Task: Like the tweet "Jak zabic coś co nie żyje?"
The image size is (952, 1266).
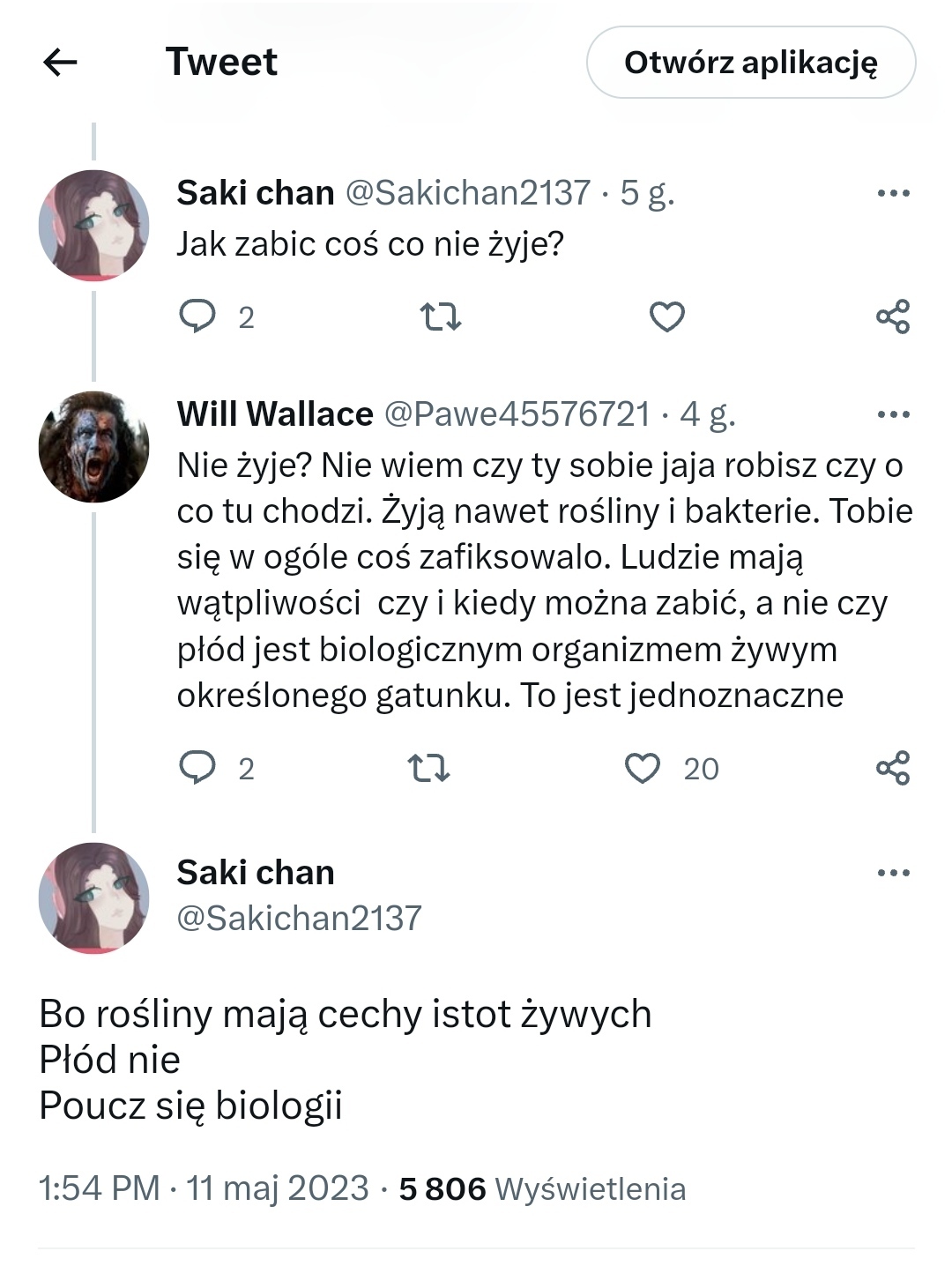Action: pos(666,316)
